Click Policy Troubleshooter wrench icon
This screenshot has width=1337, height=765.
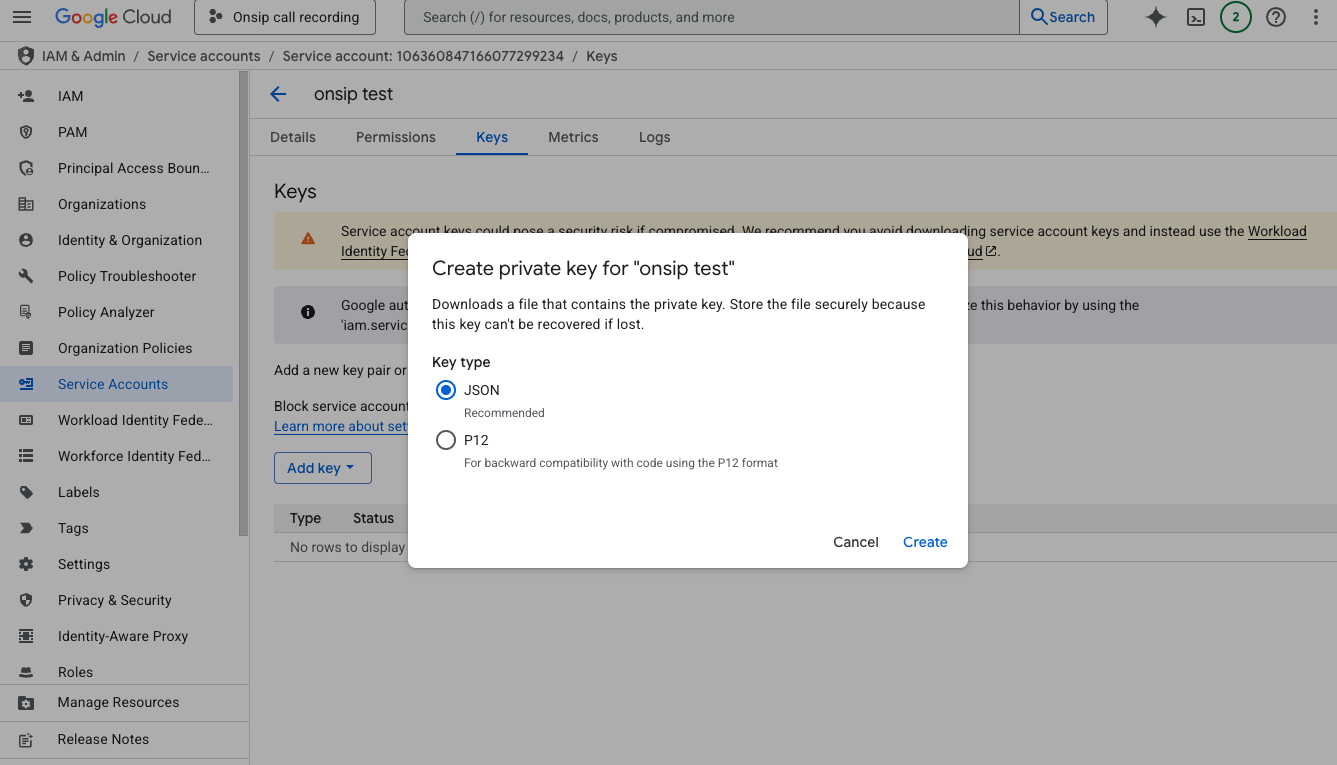(x=26, y=276)
